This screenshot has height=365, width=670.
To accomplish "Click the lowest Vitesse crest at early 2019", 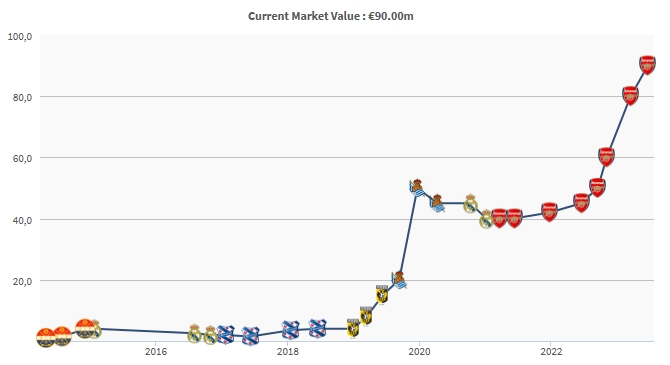I will 353,328.
